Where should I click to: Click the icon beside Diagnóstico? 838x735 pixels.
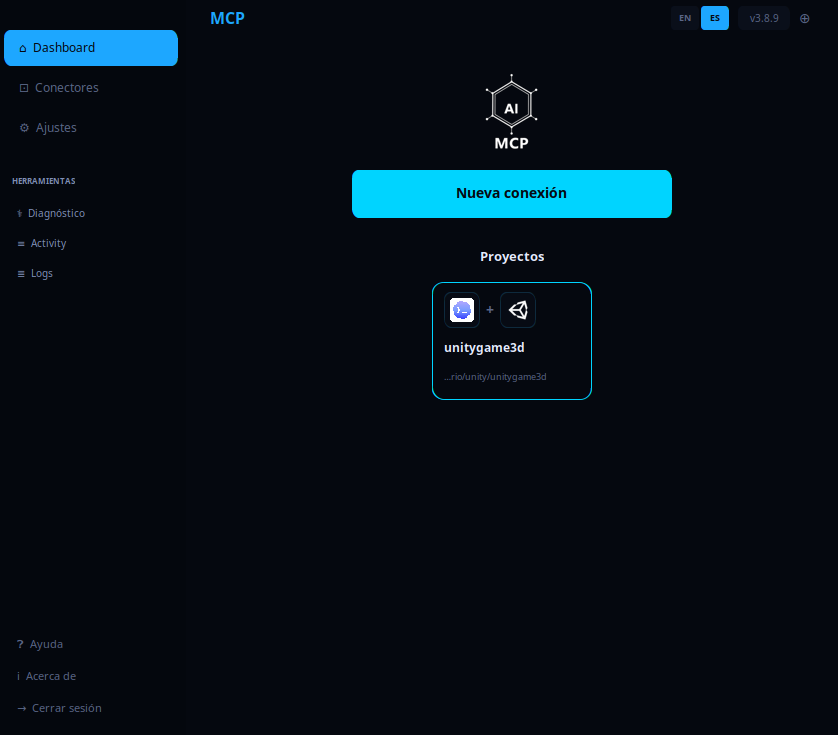(x=20, y=214)
